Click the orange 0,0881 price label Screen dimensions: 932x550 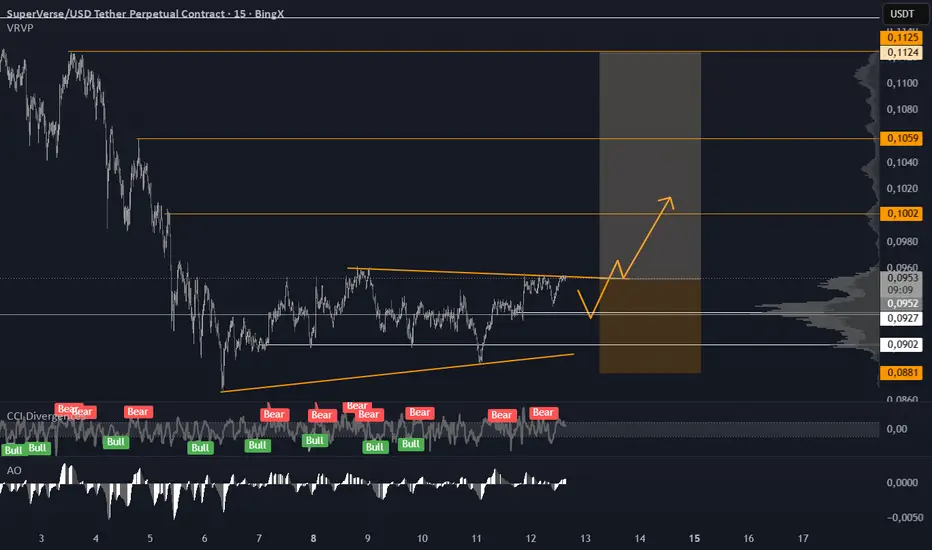902,373
